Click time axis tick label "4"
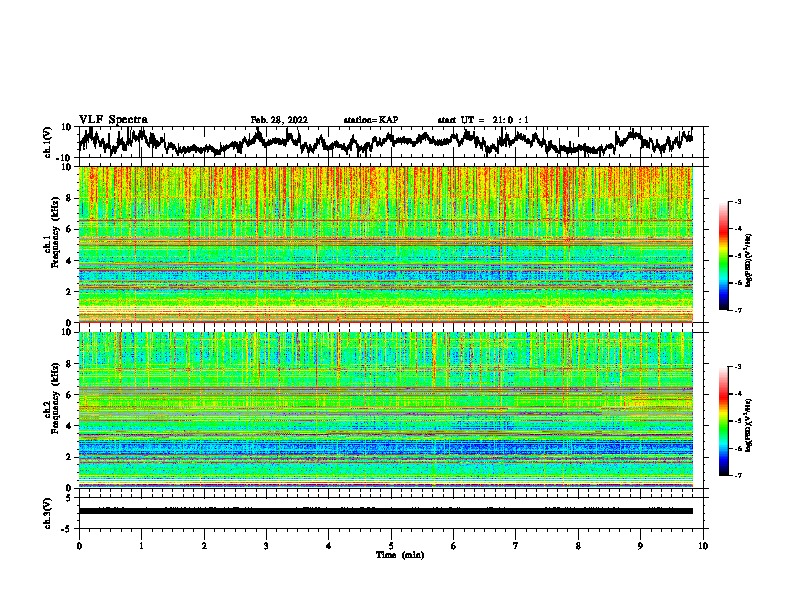 click(x=329, y=546)
